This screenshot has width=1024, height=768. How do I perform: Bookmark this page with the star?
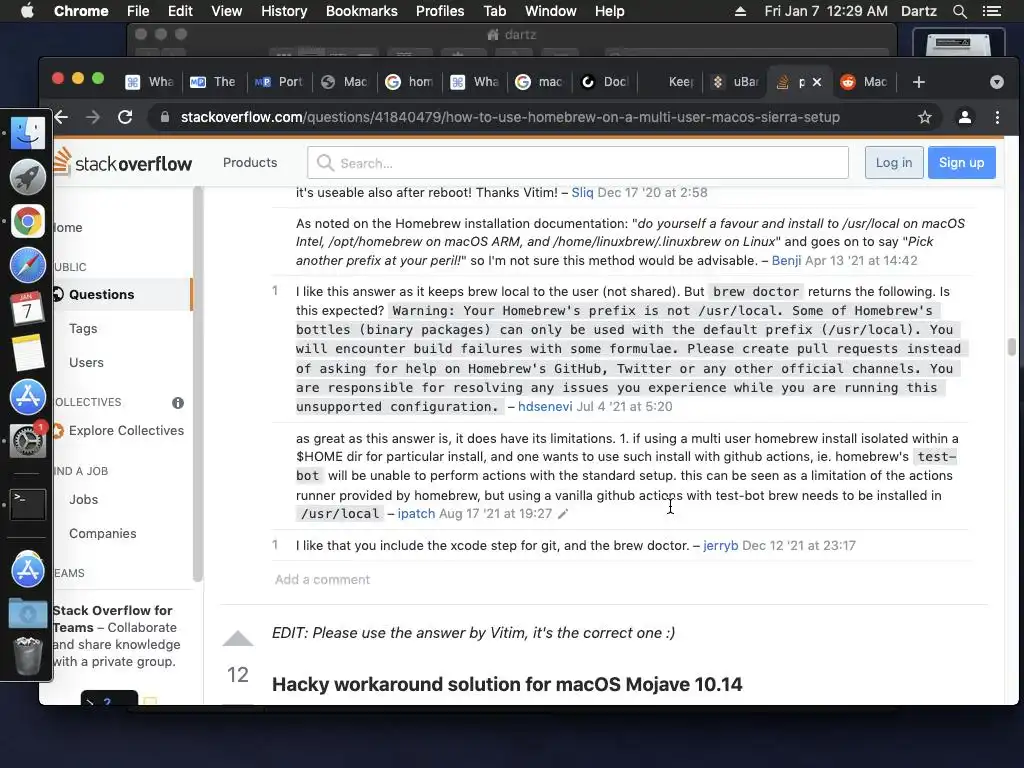(x=925, y=118)
